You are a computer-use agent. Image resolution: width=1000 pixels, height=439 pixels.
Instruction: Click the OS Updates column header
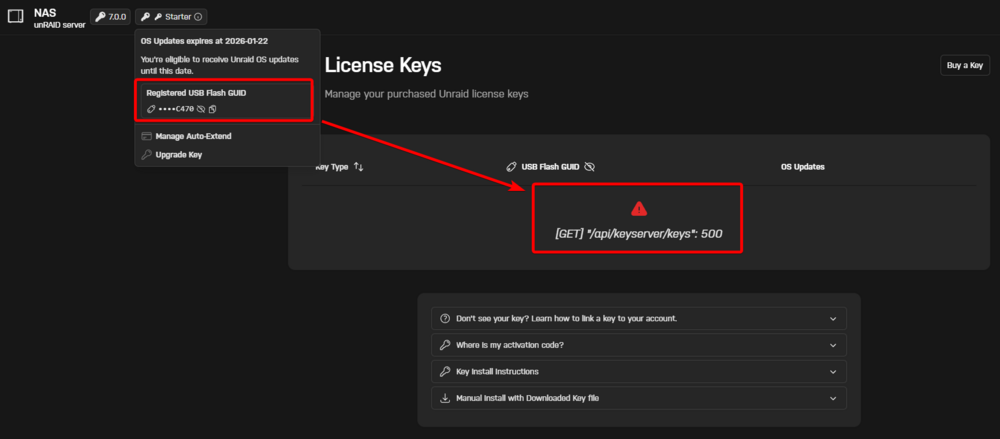[803, 167]
